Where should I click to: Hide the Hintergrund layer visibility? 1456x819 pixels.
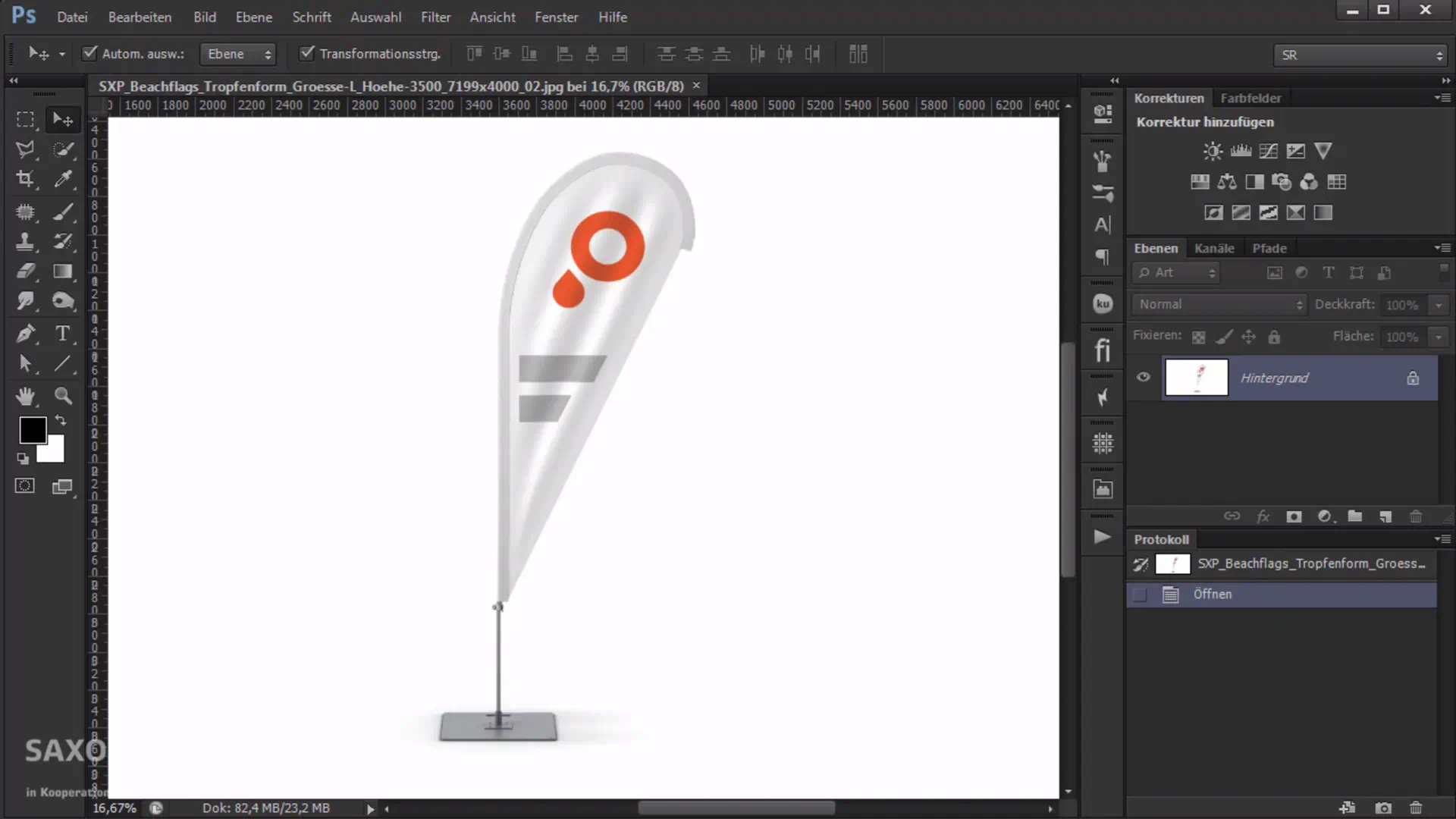coord(1143,378)
